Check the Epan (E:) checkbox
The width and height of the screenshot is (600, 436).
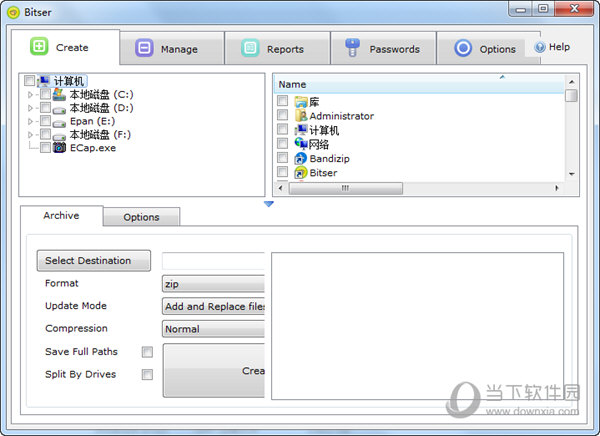[x=45, y=121]
